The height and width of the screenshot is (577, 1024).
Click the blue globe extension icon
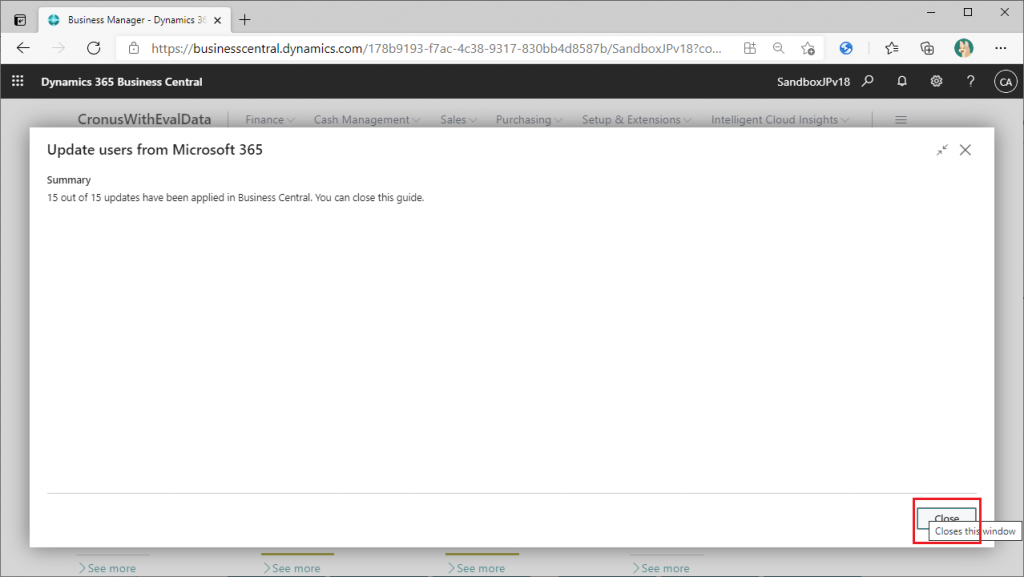pos(846,48)
